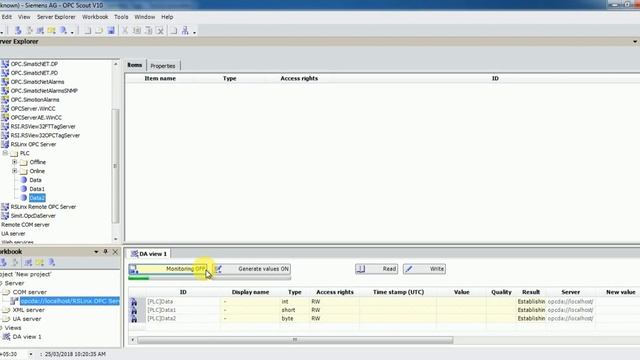This screenshot has width=640, height=360.
Task: Click the DA view horizontal scrollbar
Action: (x=295, y=340)
